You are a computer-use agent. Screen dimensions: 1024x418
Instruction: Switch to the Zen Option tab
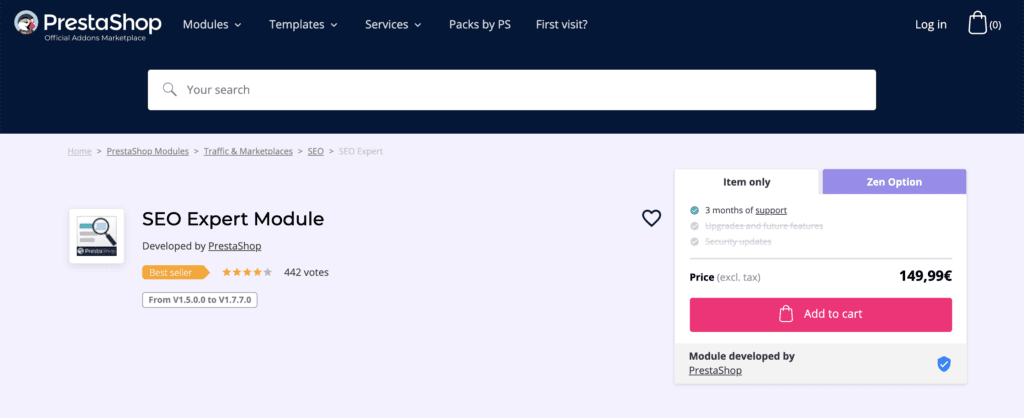pyautogui.click(x=894, y=182)
